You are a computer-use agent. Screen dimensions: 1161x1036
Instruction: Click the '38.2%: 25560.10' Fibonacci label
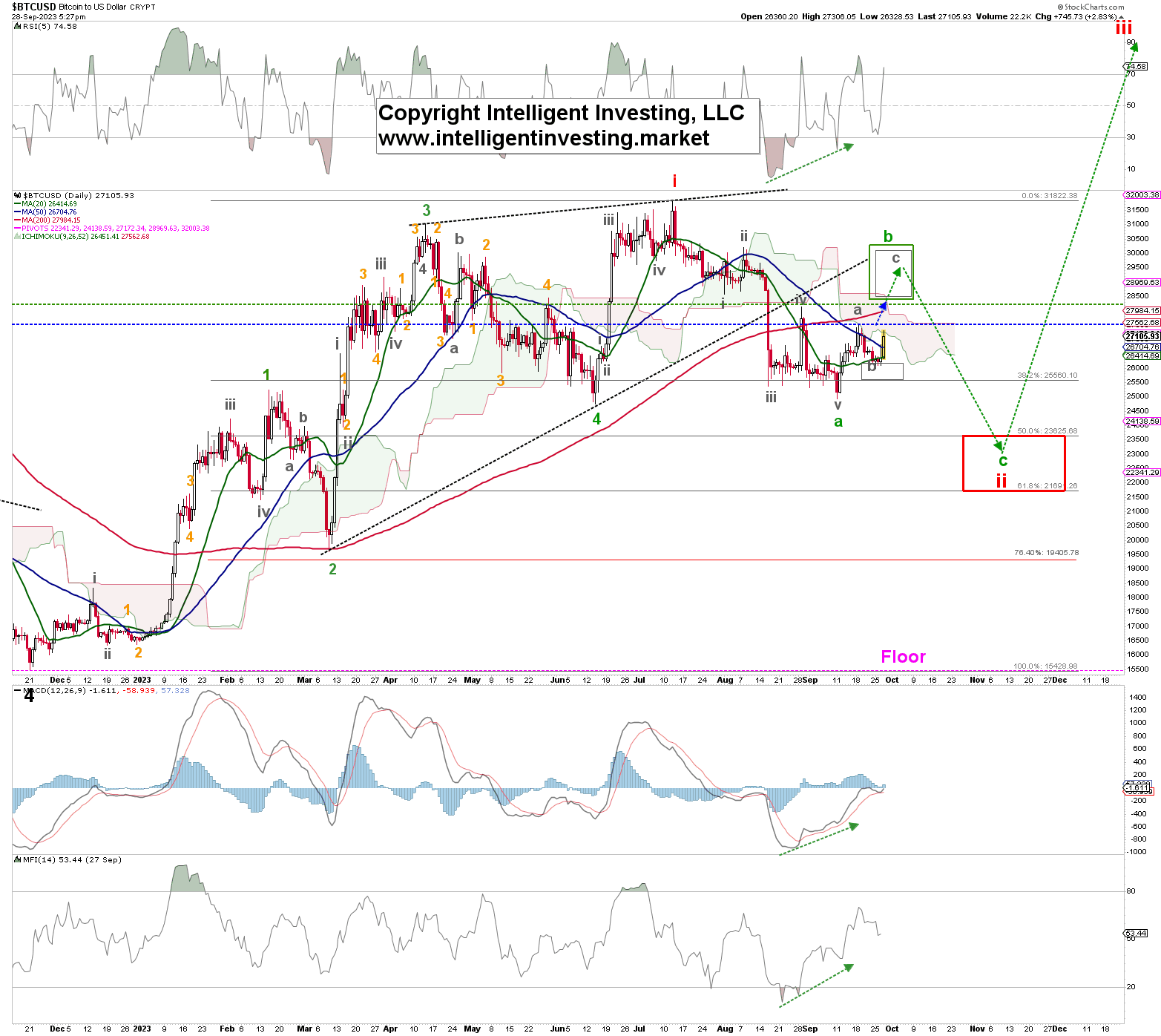click(1047, 376)
